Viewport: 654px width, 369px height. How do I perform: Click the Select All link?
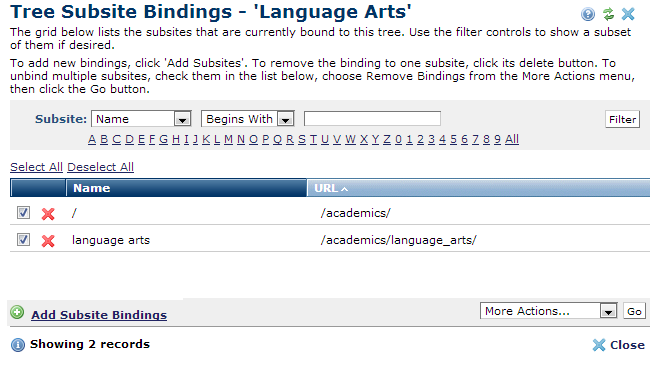36,167
